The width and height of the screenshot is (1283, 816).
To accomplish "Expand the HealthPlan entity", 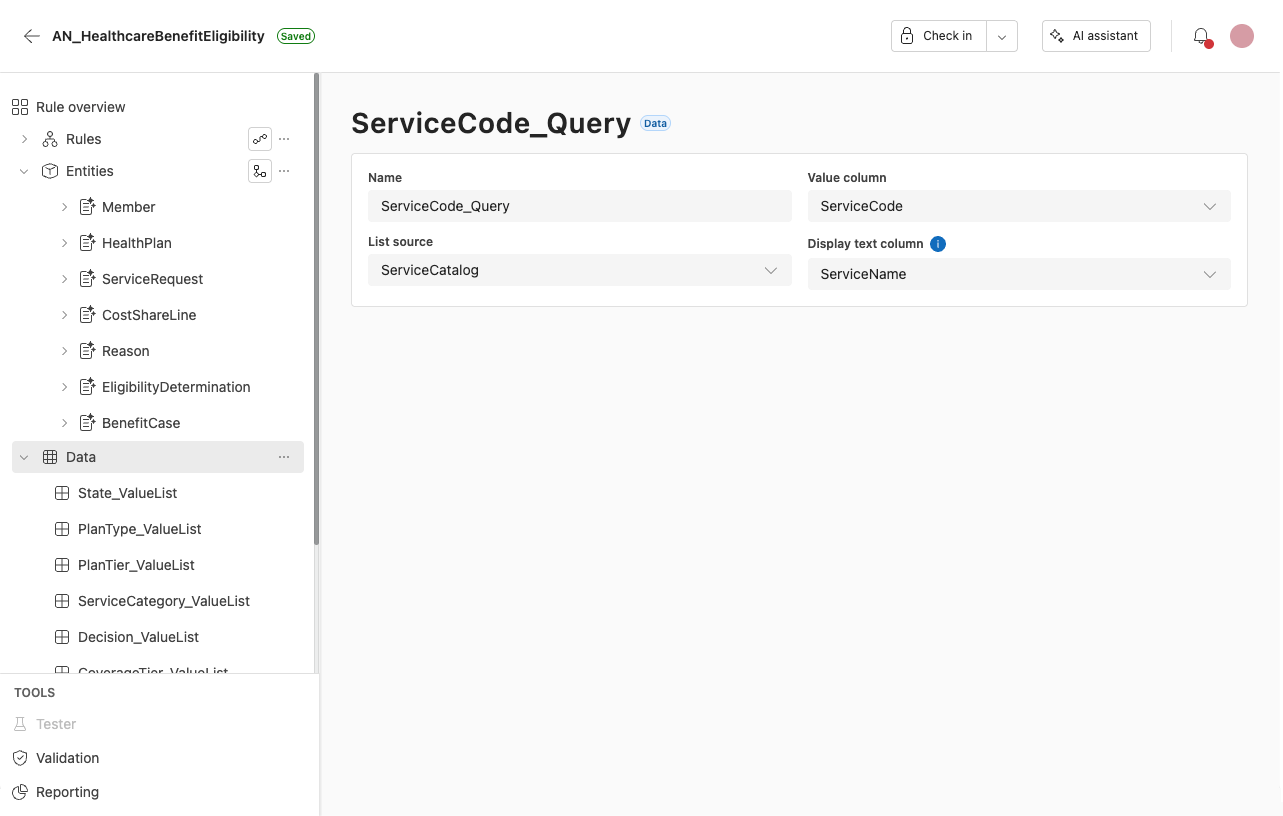I will point(64,243).
